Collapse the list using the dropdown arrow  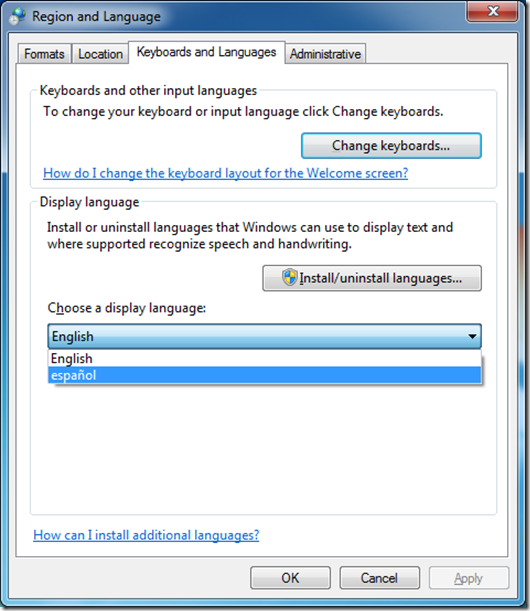coord(472,336)
